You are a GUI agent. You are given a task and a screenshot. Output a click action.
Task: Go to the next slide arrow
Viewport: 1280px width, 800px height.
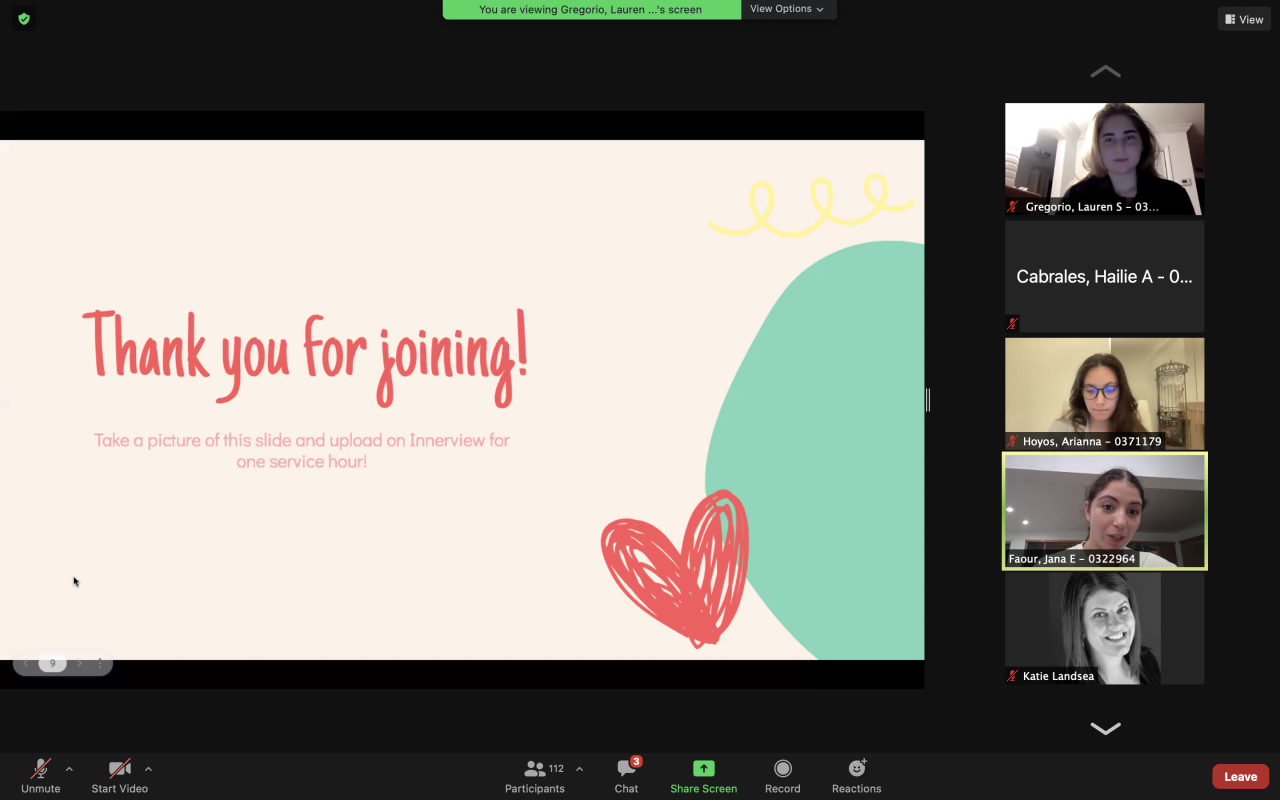click(80, 664)
